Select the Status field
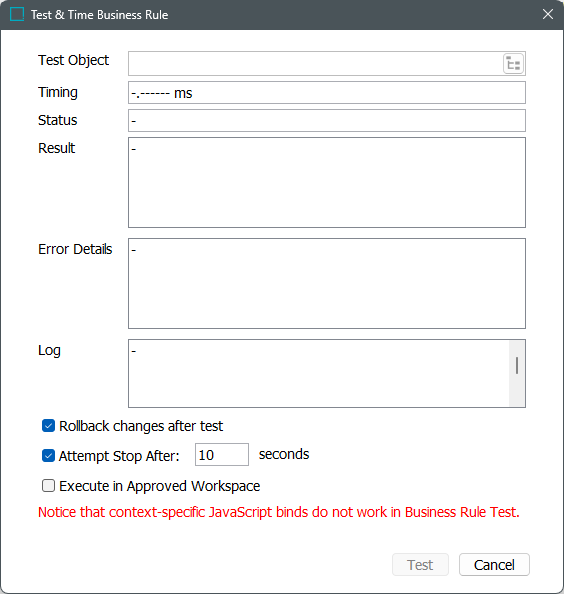 coord(327,120)
